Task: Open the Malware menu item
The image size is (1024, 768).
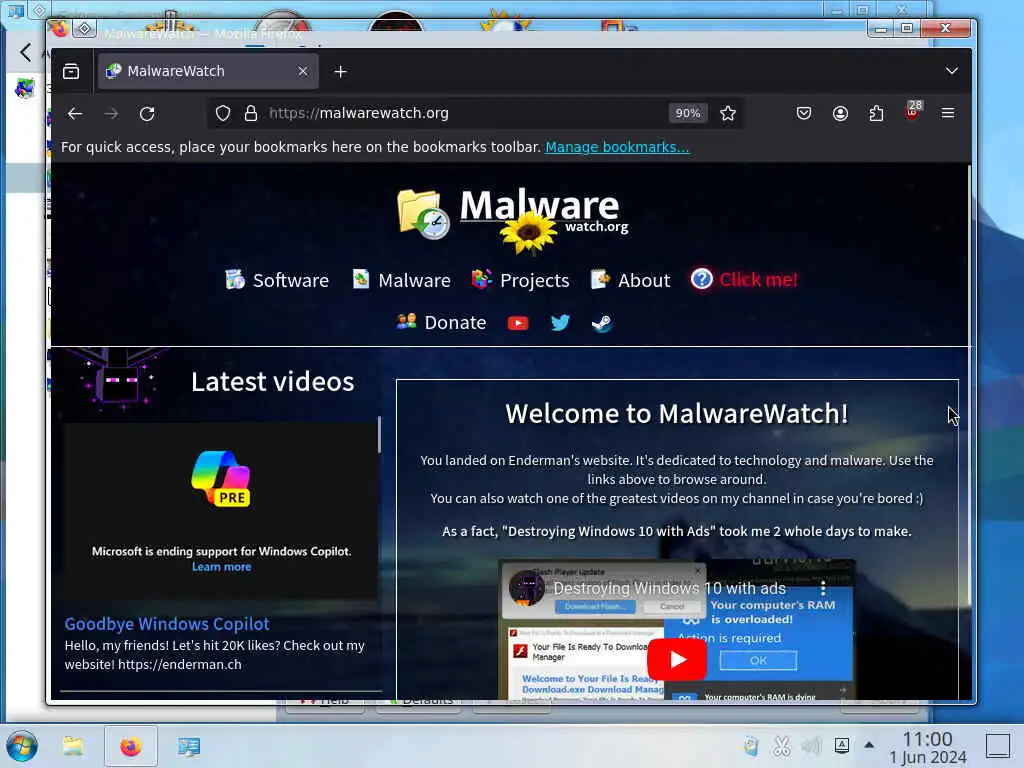Action: [x=401, y=280]
